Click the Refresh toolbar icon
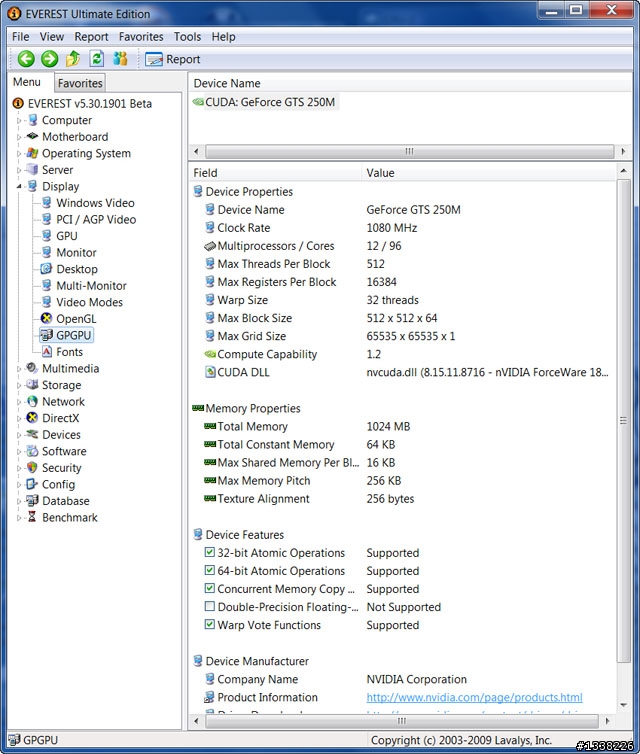The width and height of the screenshot is (640, 754). pyautogui.click(x=97, y=59)
